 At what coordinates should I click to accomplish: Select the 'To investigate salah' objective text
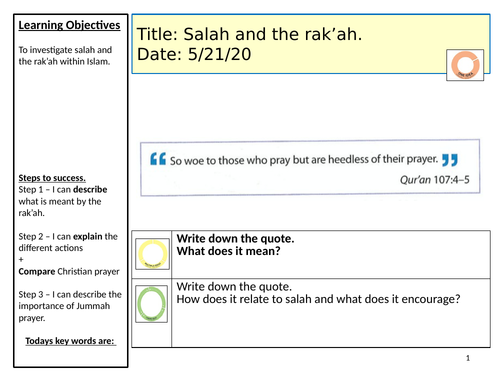click(x=65, y=56)
